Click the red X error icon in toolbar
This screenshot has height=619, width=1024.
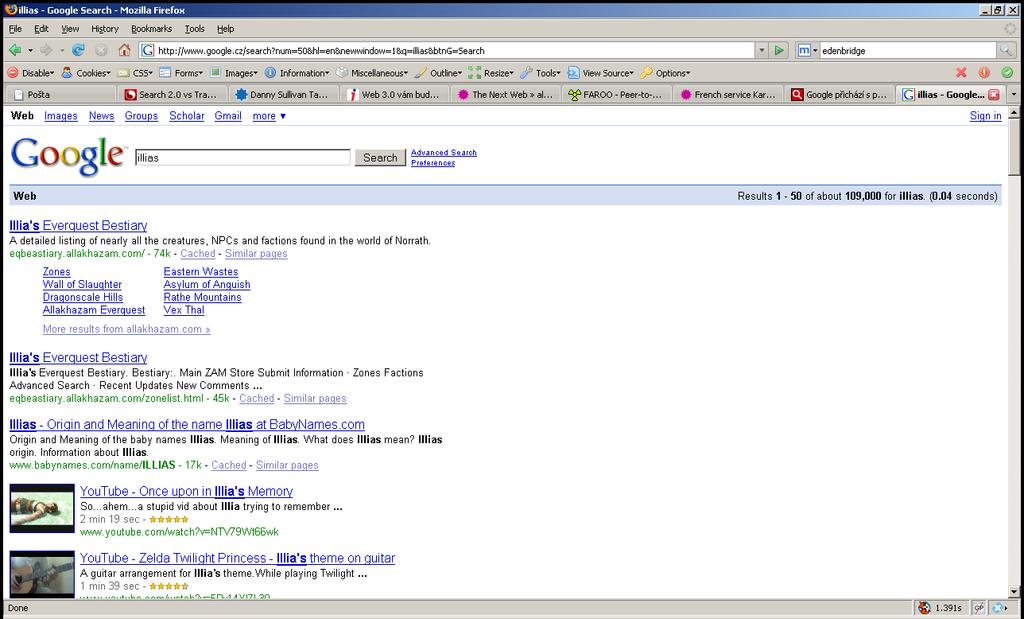[x=961, y=72]
